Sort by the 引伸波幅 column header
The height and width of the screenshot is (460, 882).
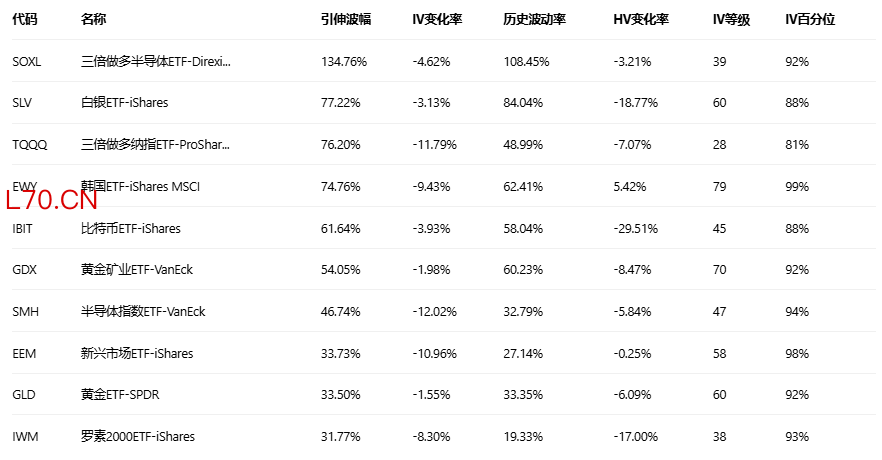(x=346, y=19)
